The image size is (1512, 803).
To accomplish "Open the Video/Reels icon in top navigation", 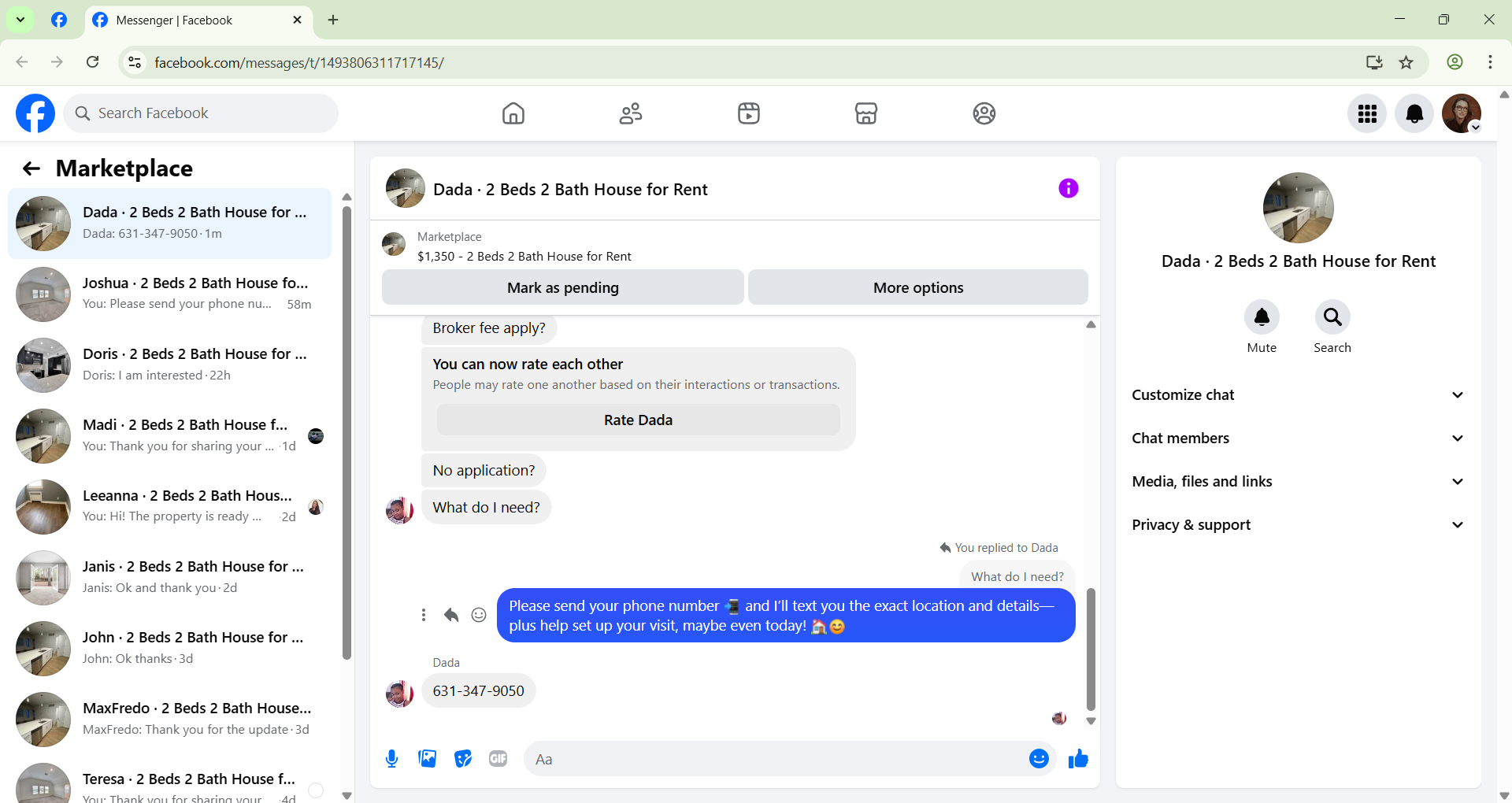I will [749, 113].
